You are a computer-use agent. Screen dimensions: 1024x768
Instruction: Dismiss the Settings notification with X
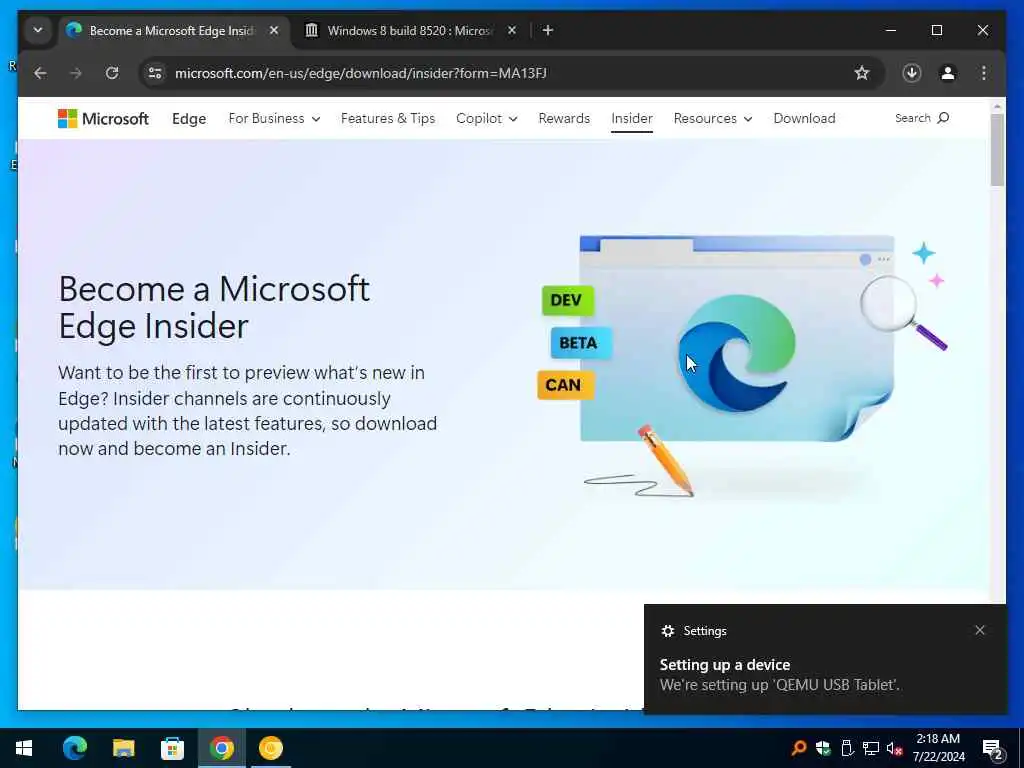pyautogui.click(x=980, y=630)
